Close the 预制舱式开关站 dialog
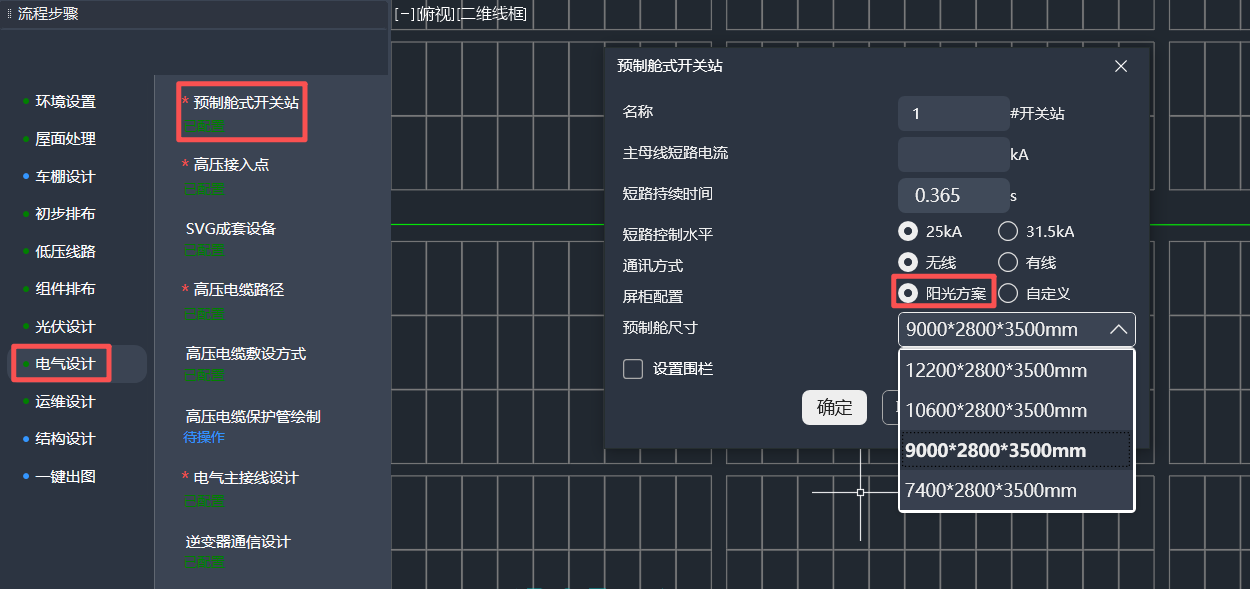This screenshot has height=589, width=1250. coord(1121,66)
